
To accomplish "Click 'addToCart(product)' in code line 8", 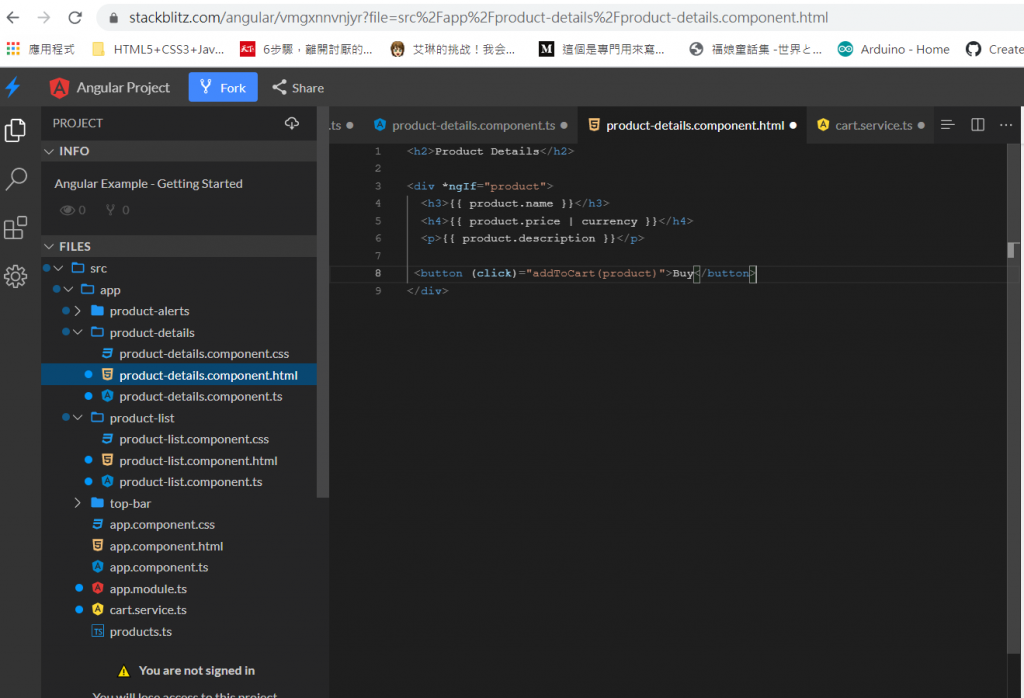I will point(594,273).
